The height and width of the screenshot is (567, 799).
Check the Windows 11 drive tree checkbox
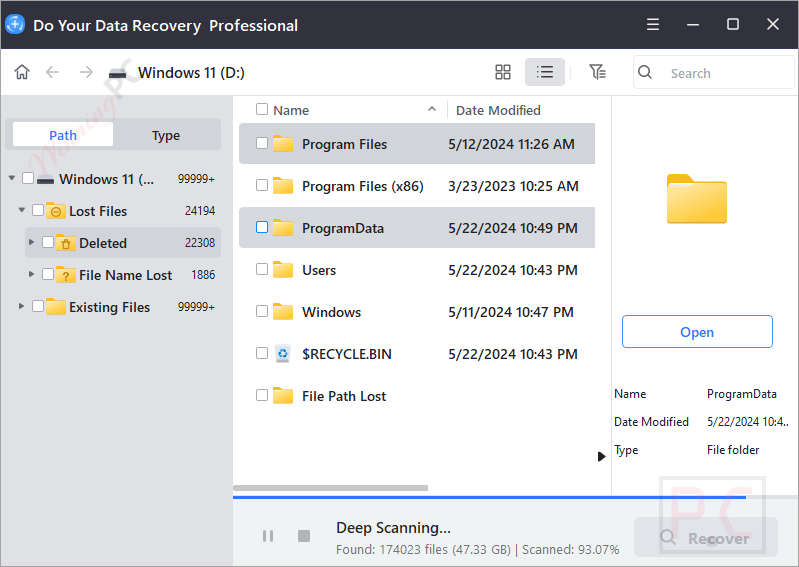tap(28, 178)
